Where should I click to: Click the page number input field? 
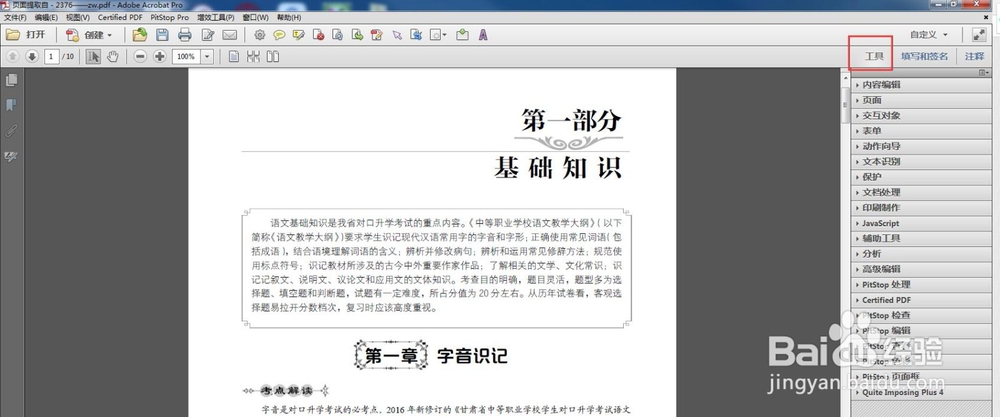pyautogui.click(x=52, y=57)
